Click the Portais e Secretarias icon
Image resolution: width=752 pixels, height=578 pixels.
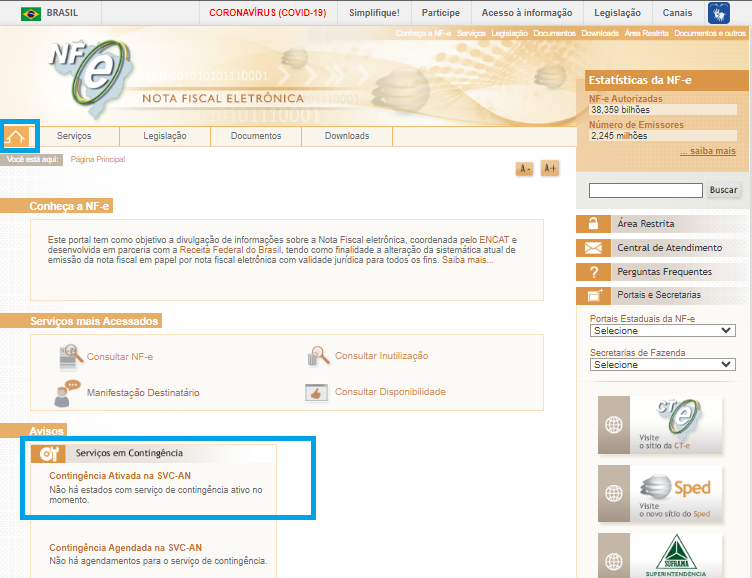click(593, 295)
